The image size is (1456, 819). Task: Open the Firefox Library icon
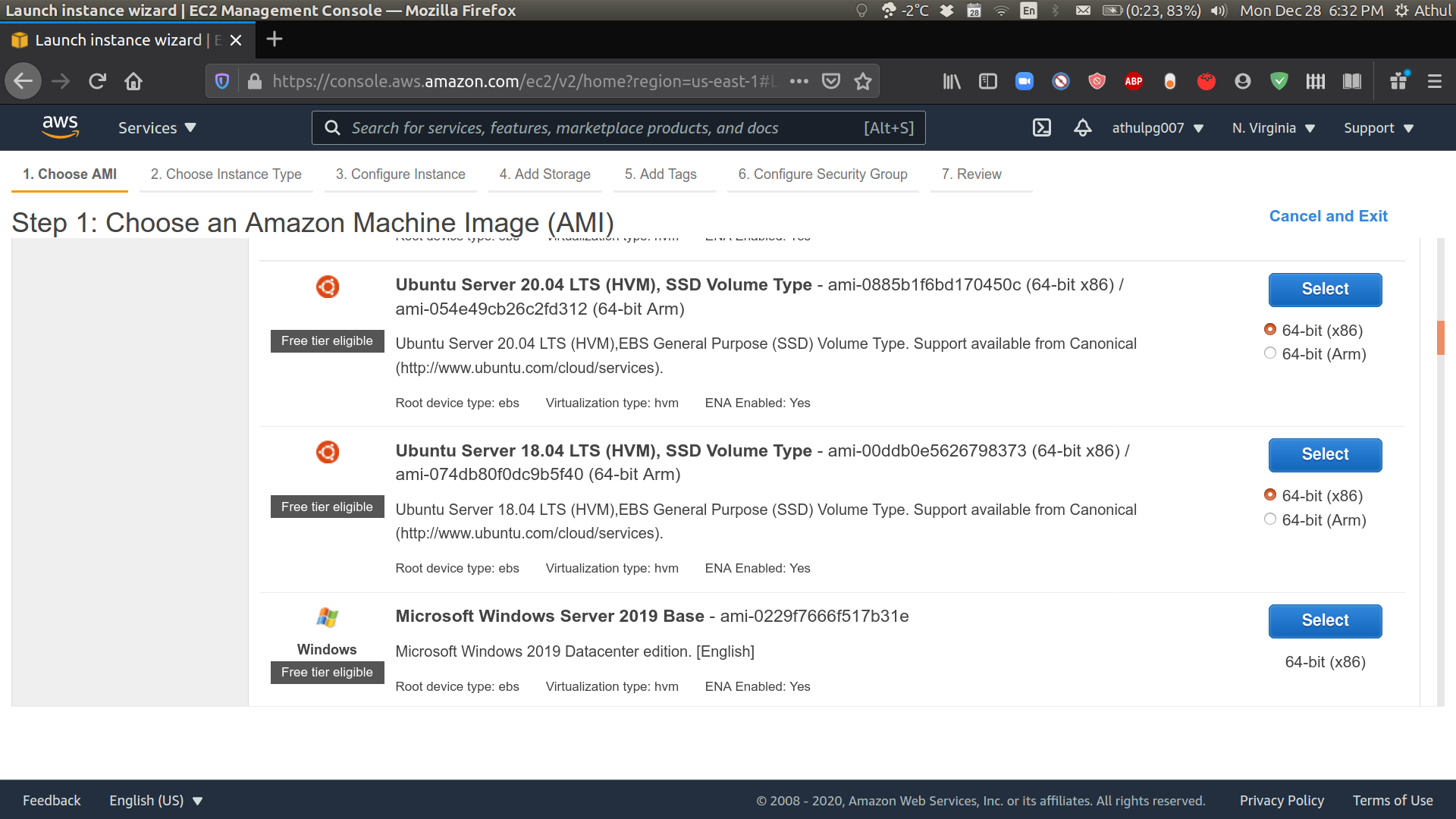click(x=952, y=81)
